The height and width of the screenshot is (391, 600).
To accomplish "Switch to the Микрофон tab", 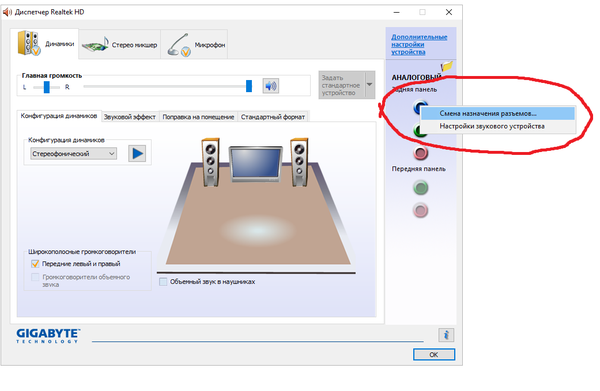I will pos(194,44).
